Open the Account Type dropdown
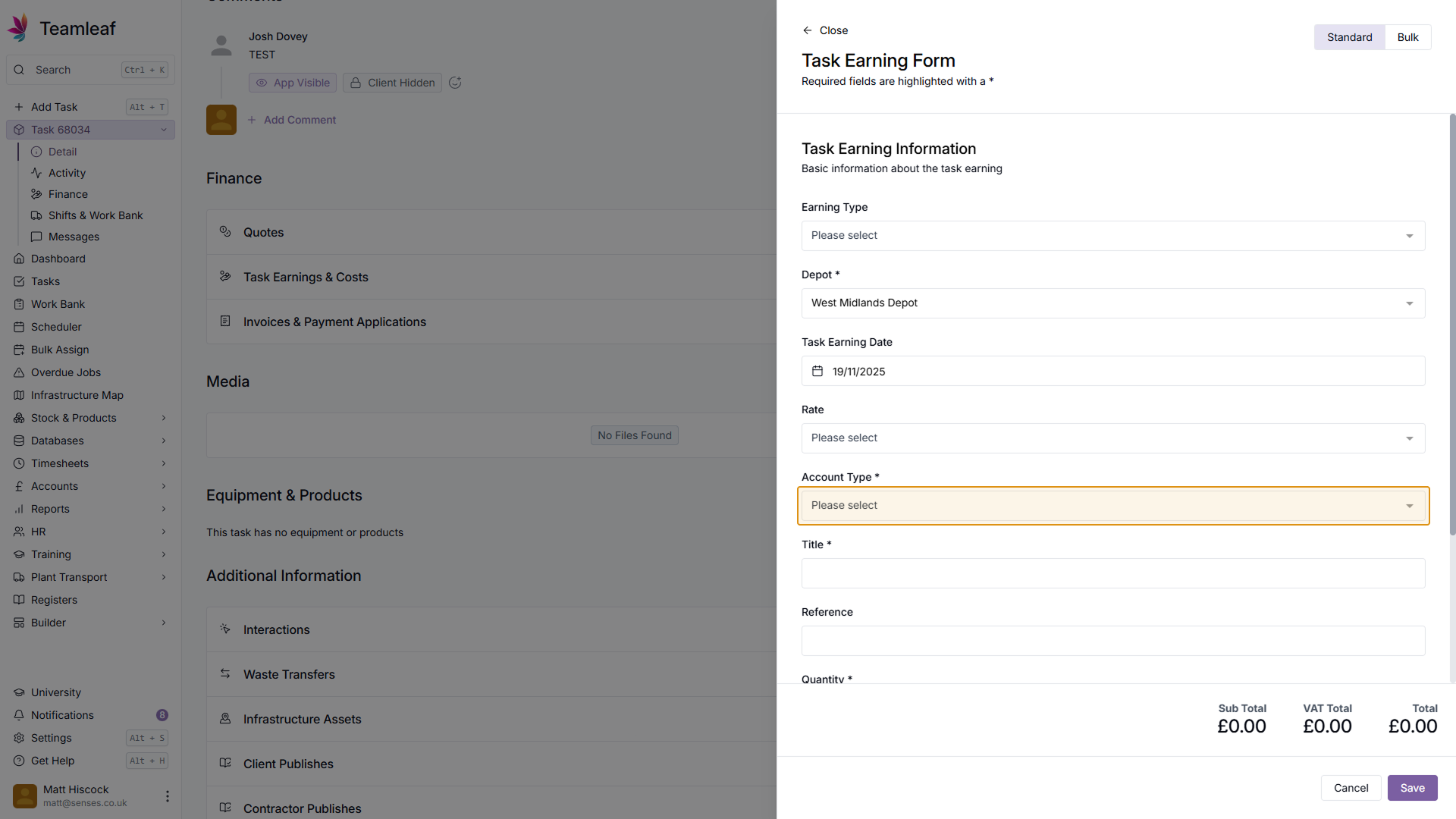This screenshot has width=1456, height=819. tap(1112, 506)
